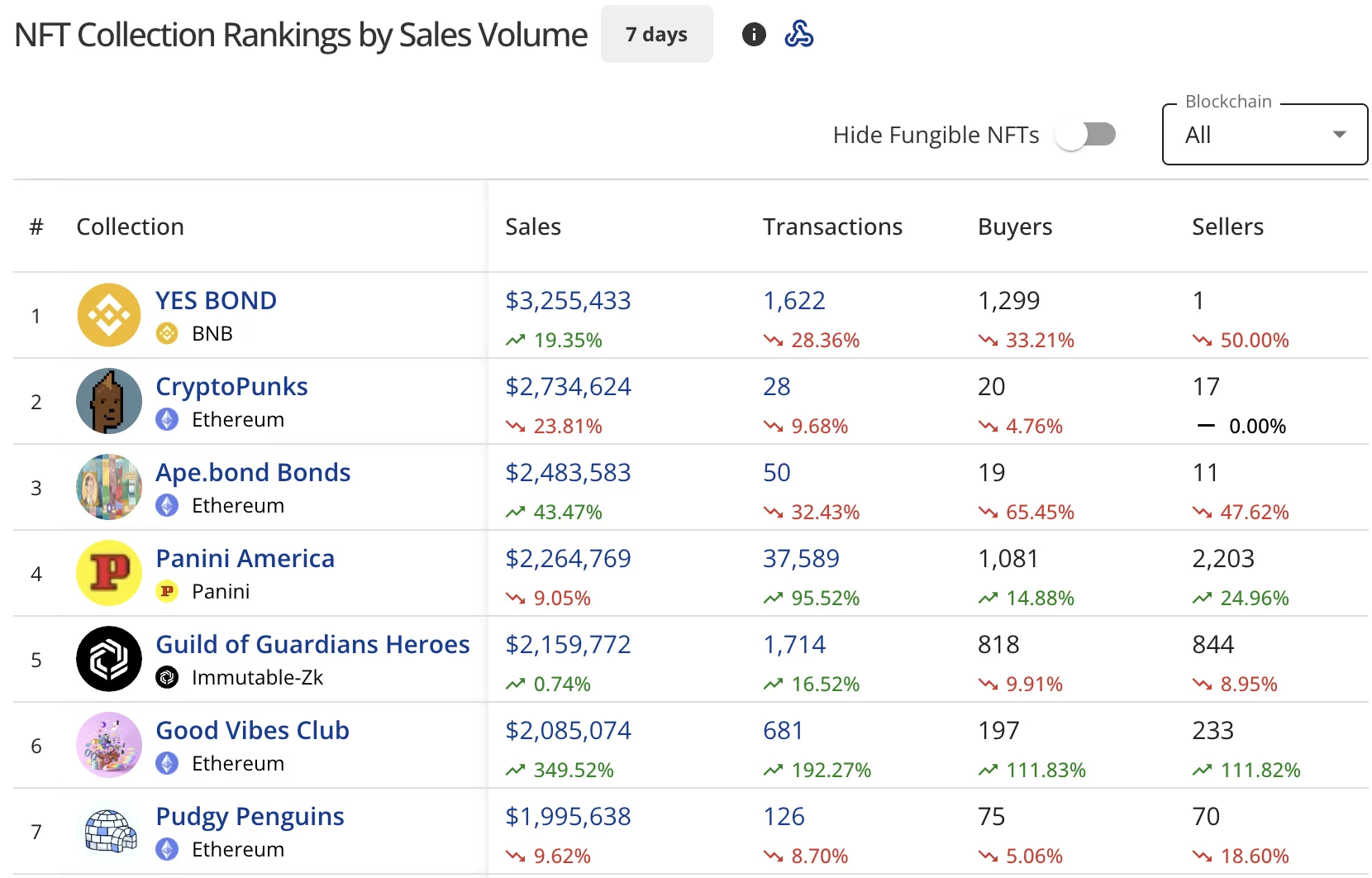
Task: Open the Guild of Guardians Heroes link
Action: [313, 644]
